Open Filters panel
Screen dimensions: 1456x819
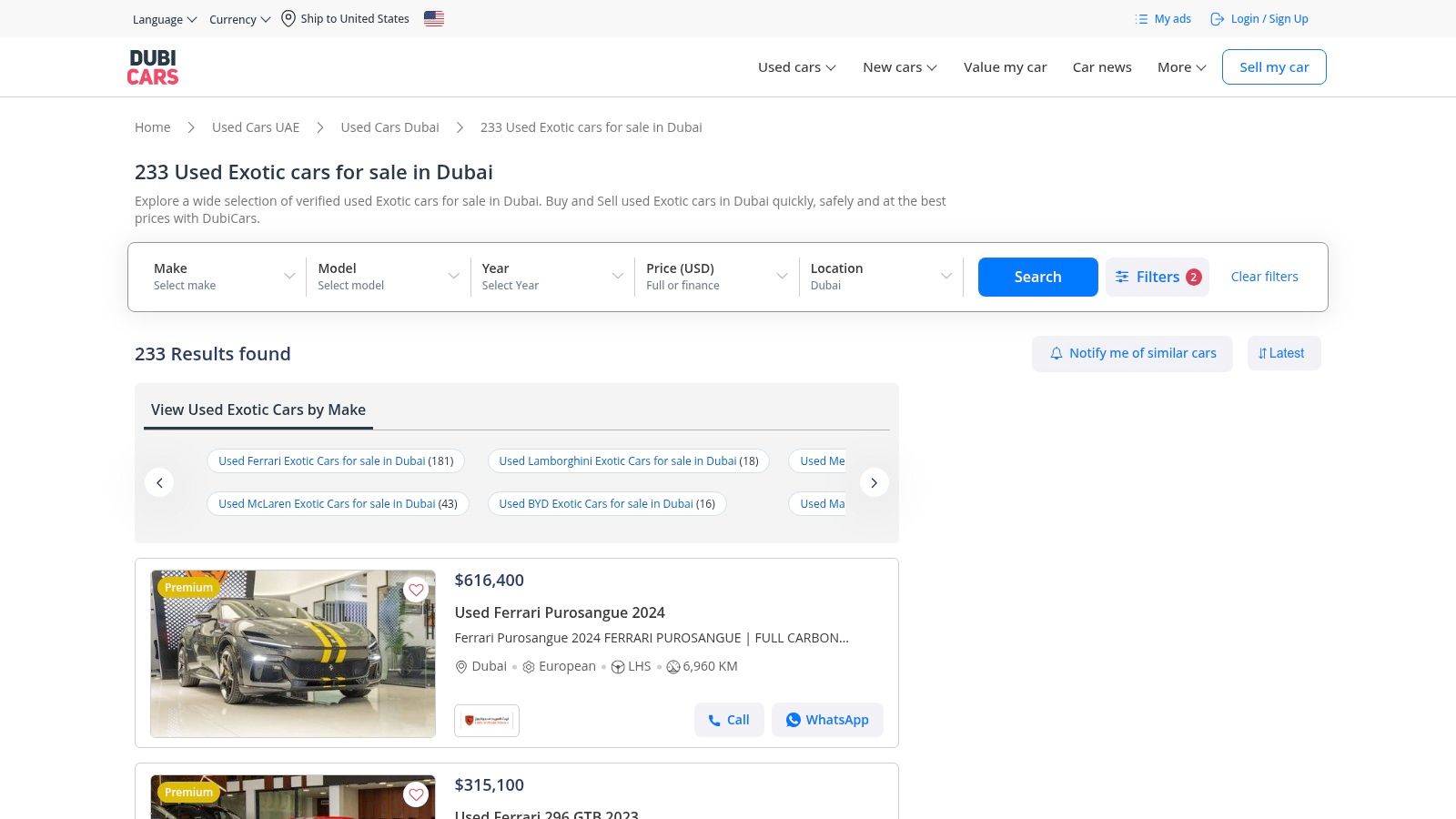(1158, 277)
